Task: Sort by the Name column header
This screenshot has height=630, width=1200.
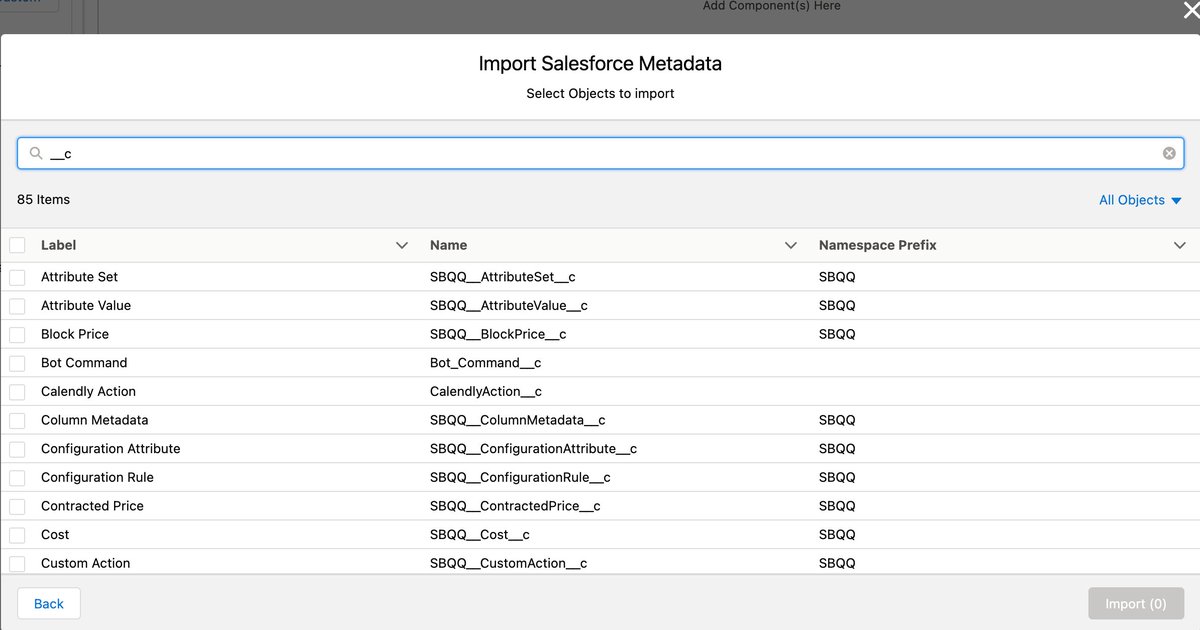Action: (448, 245)
